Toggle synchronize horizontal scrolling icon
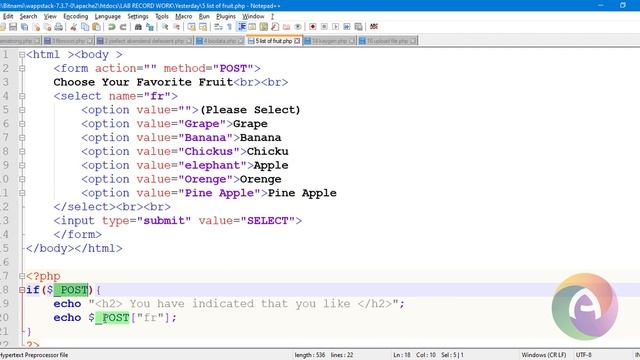This screenshot has width=640, height=360. click(x=203, y=27)
